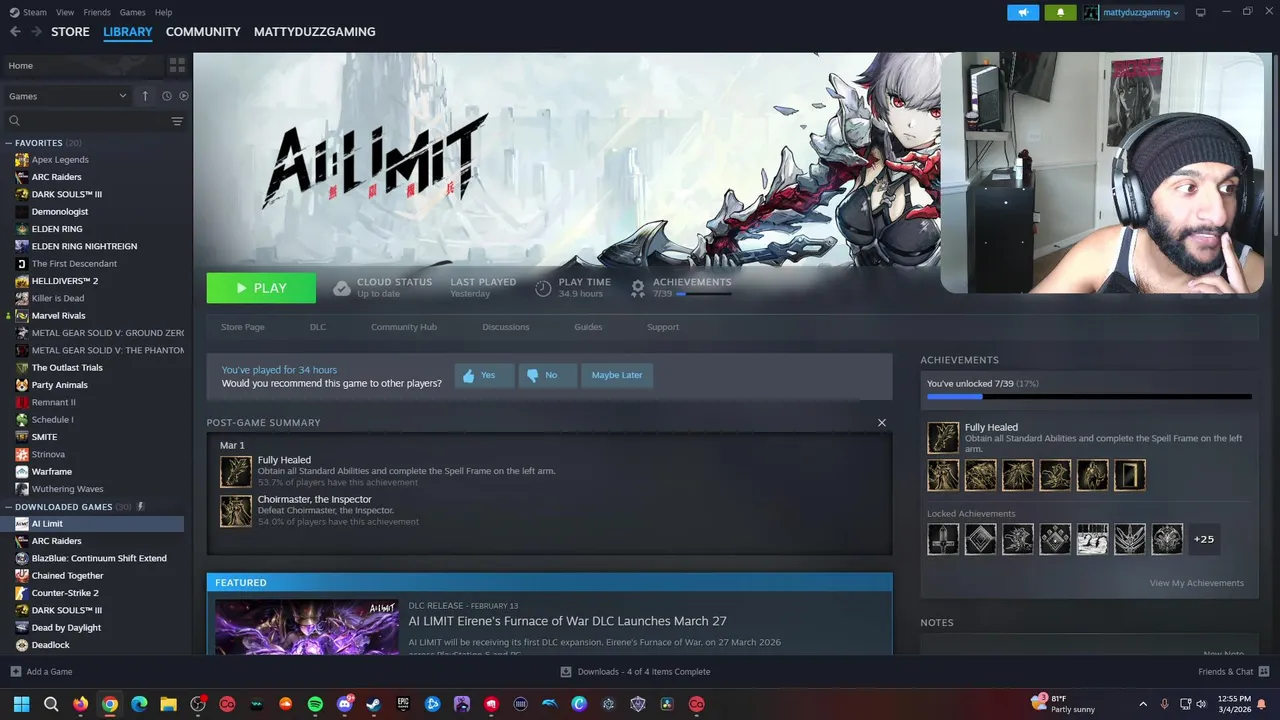The width and height of the screenshot is (1280, 720).
Task: Go forward with the Steam navigation arrow
Action: pyautogui.click(x=37, y=32)
